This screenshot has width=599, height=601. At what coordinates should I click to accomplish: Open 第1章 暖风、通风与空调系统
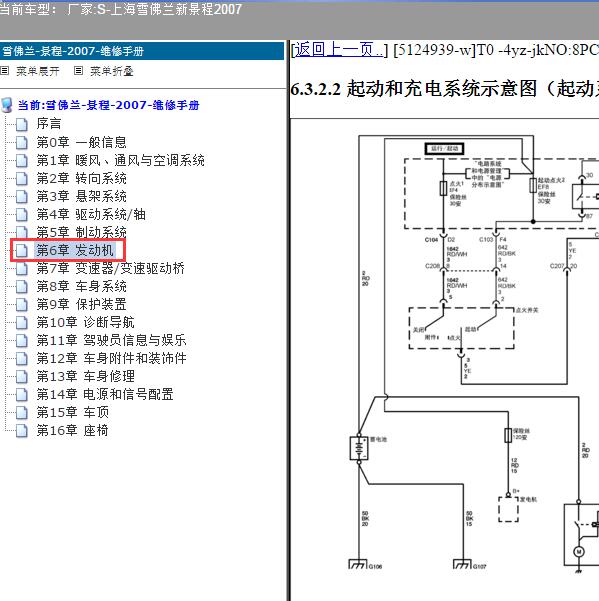[120, 160]
